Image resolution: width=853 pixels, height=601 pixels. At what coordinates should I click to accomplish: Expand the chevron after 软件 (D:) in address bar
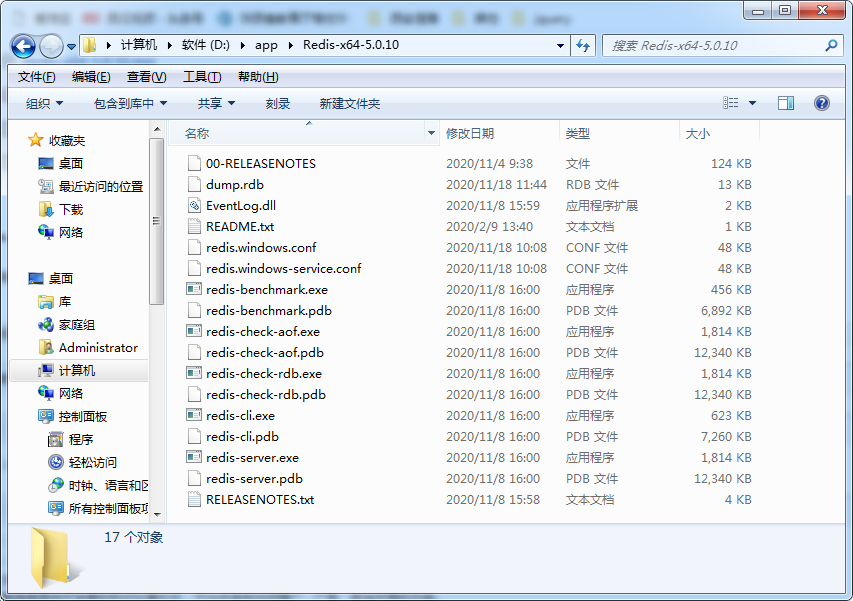tap(243, 45)
